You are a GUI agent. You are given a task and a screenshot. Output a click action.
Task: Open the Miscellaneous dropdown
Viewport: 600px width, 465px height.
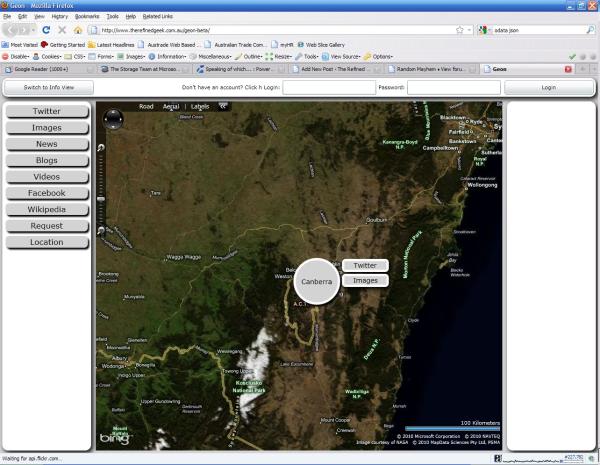211,57
